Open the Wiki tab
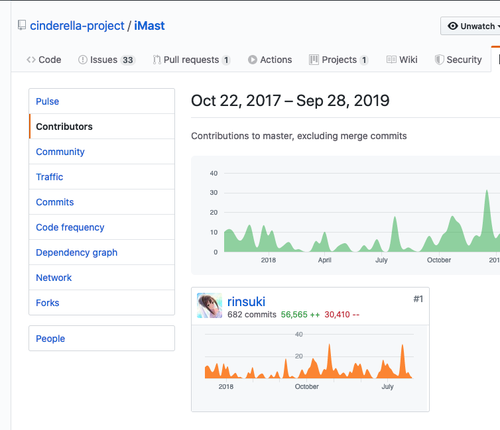 point(402,60)
